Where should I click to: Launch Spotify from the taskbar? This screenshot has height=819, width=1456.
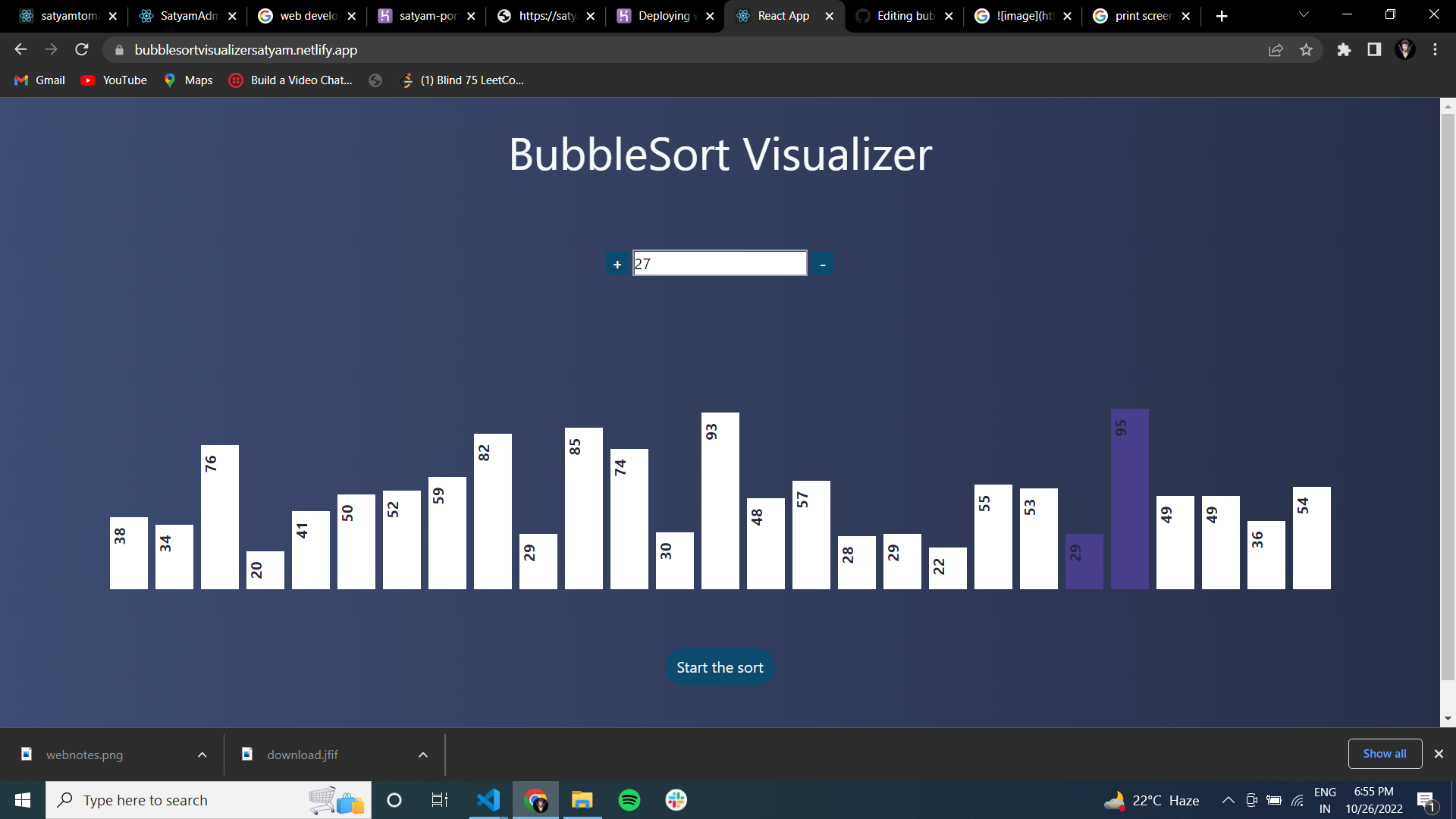[x=629, y=799]
